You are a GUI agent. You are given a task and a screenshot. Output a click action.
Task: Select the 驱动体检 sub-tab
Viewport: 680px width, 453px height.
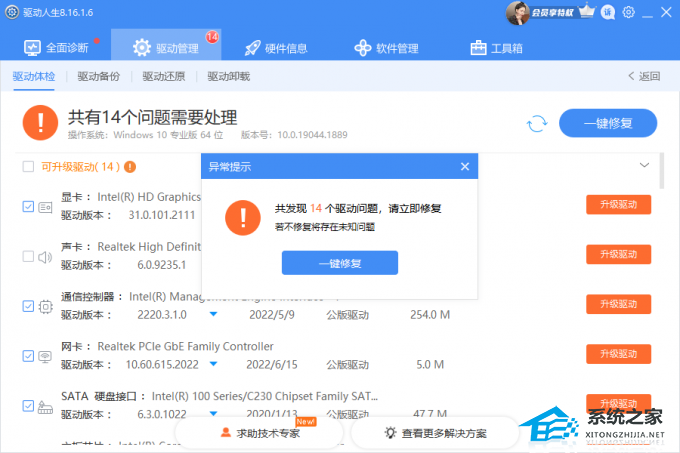point(34,77)
